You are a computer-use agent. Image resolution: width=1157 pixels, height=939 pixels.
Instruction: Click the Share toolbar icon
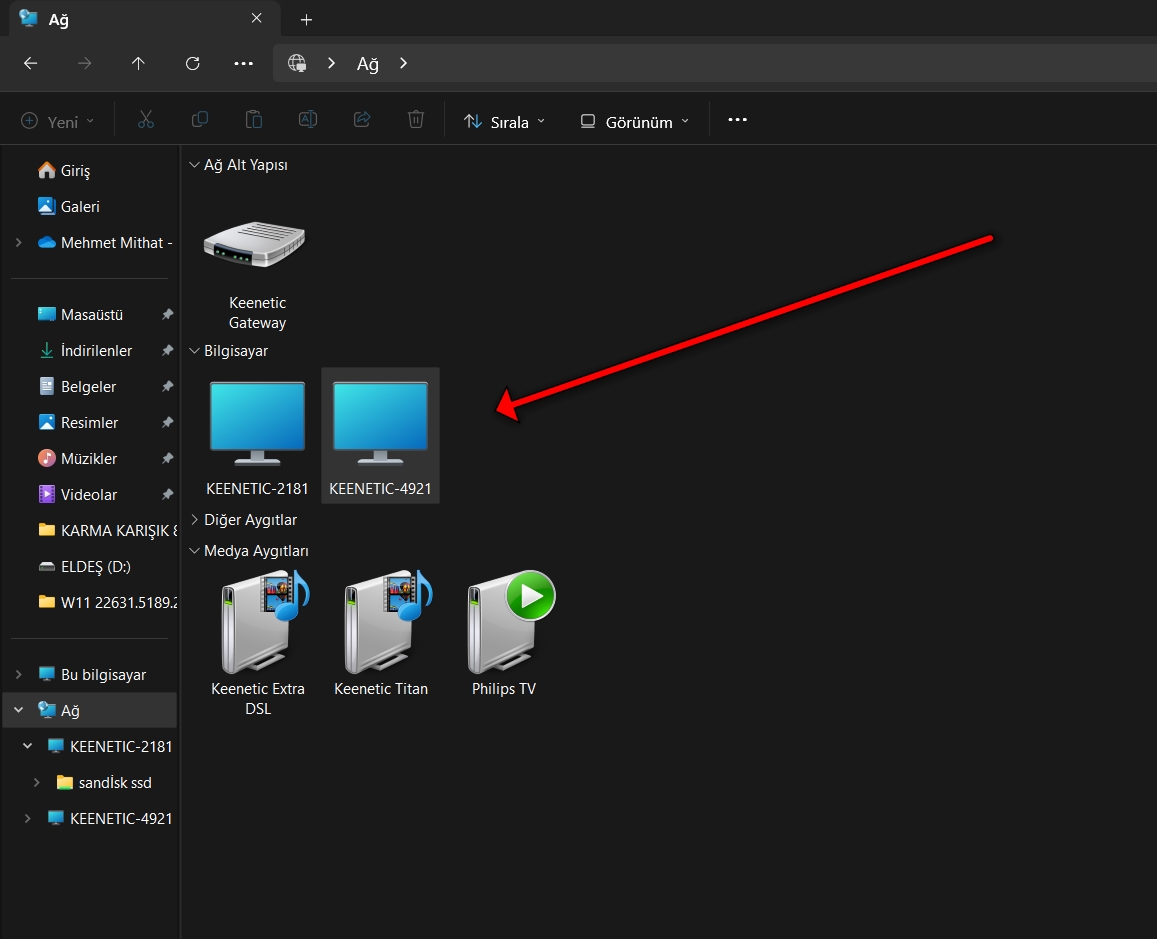(362, 119)
